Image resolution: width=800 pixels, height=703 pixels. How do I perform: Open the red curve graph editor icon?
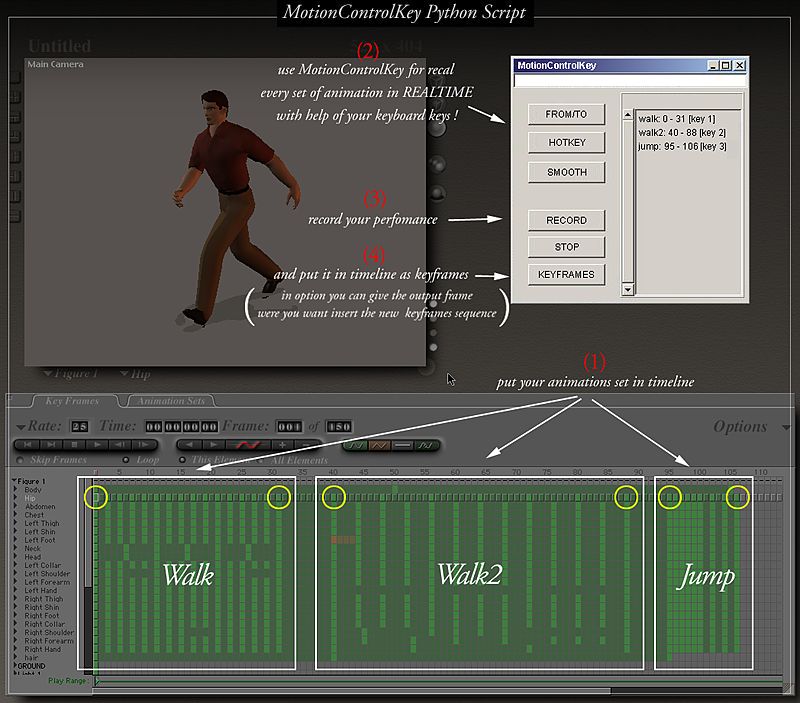pos(247,445)
